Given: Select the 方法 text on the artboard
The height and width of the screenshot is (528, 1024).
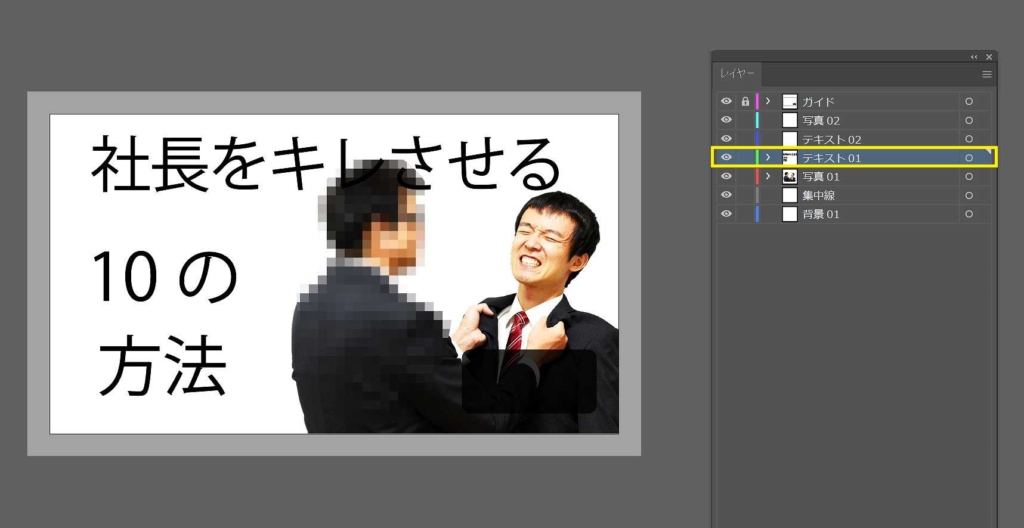Looking at the screenshot, I should coord(162,368).
